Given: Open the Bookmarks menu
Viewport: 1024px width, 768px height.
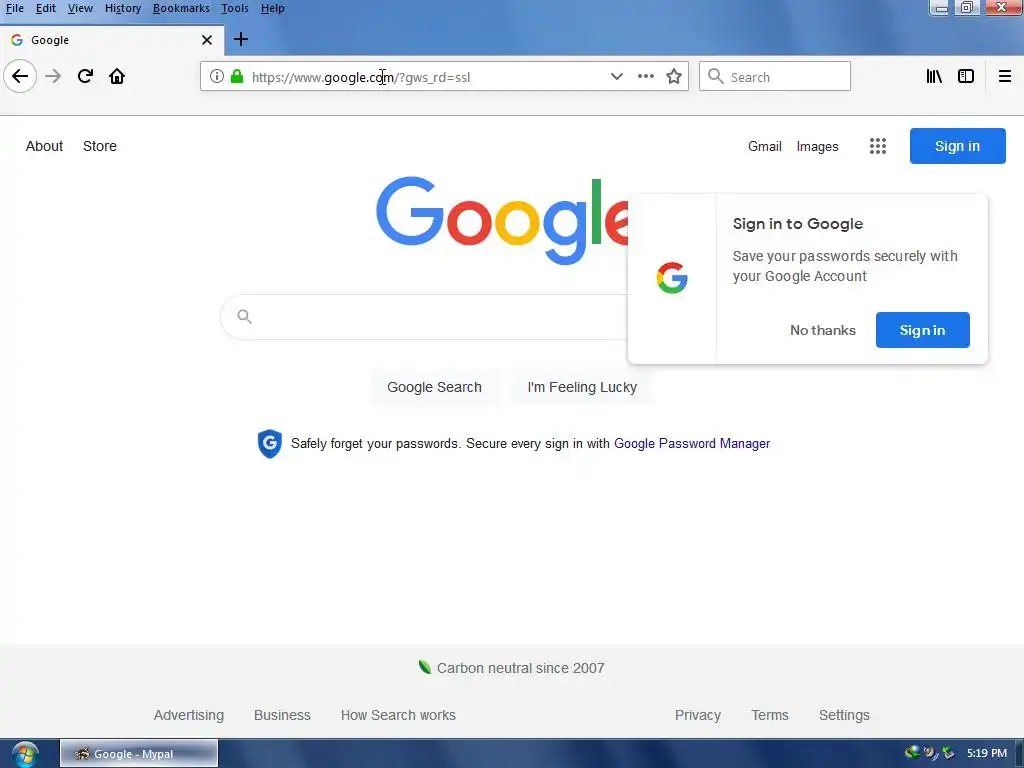Looking at the screenshot, I should (181, 8).
